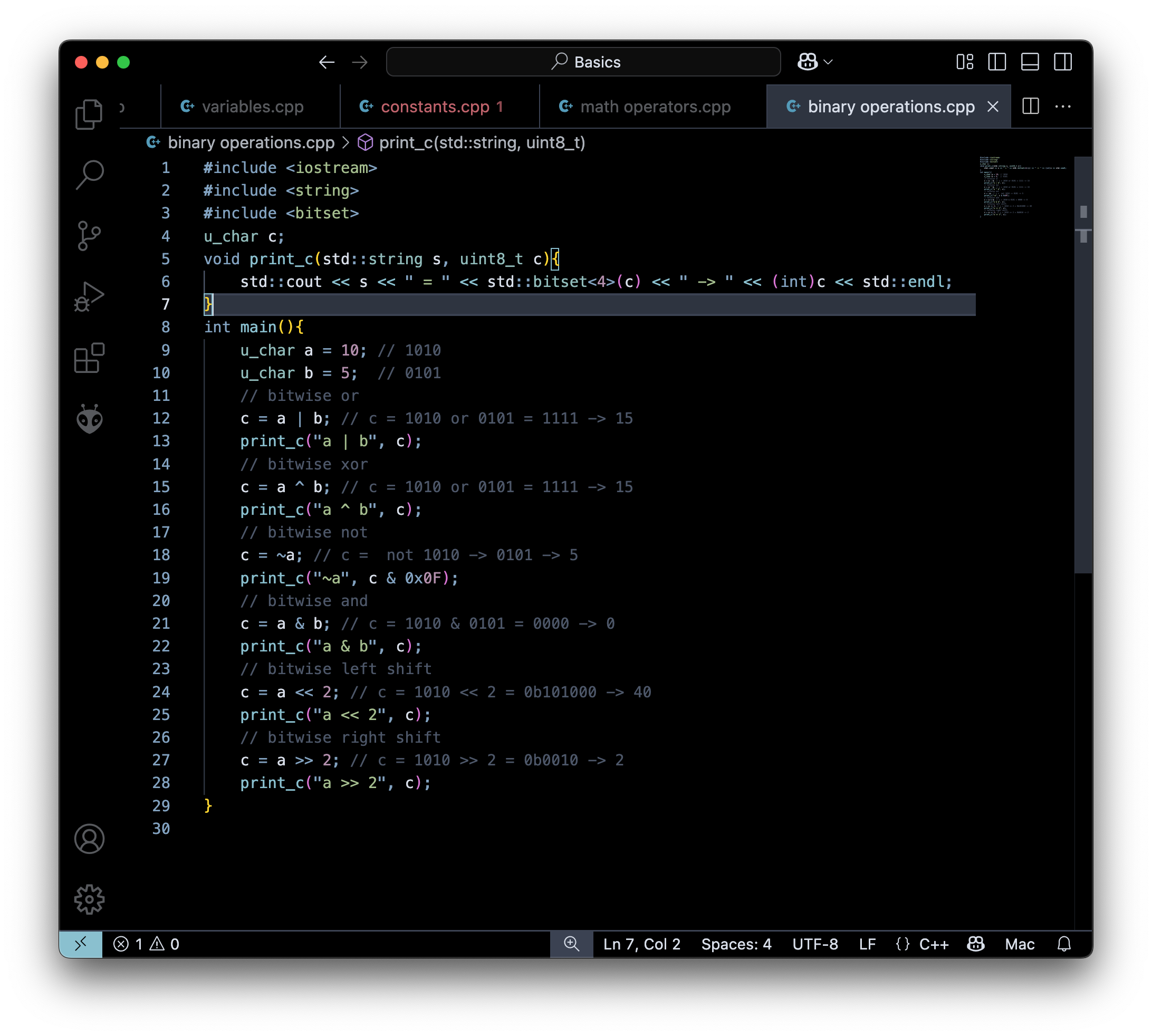Click the notifications bell in the status bar

point(1064,944)
